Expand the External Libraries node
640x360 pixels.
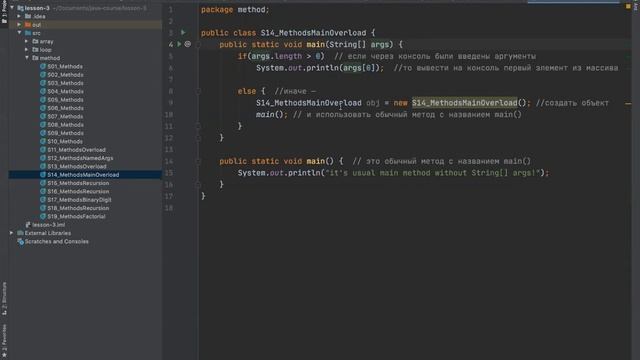(x=11, y=233)
